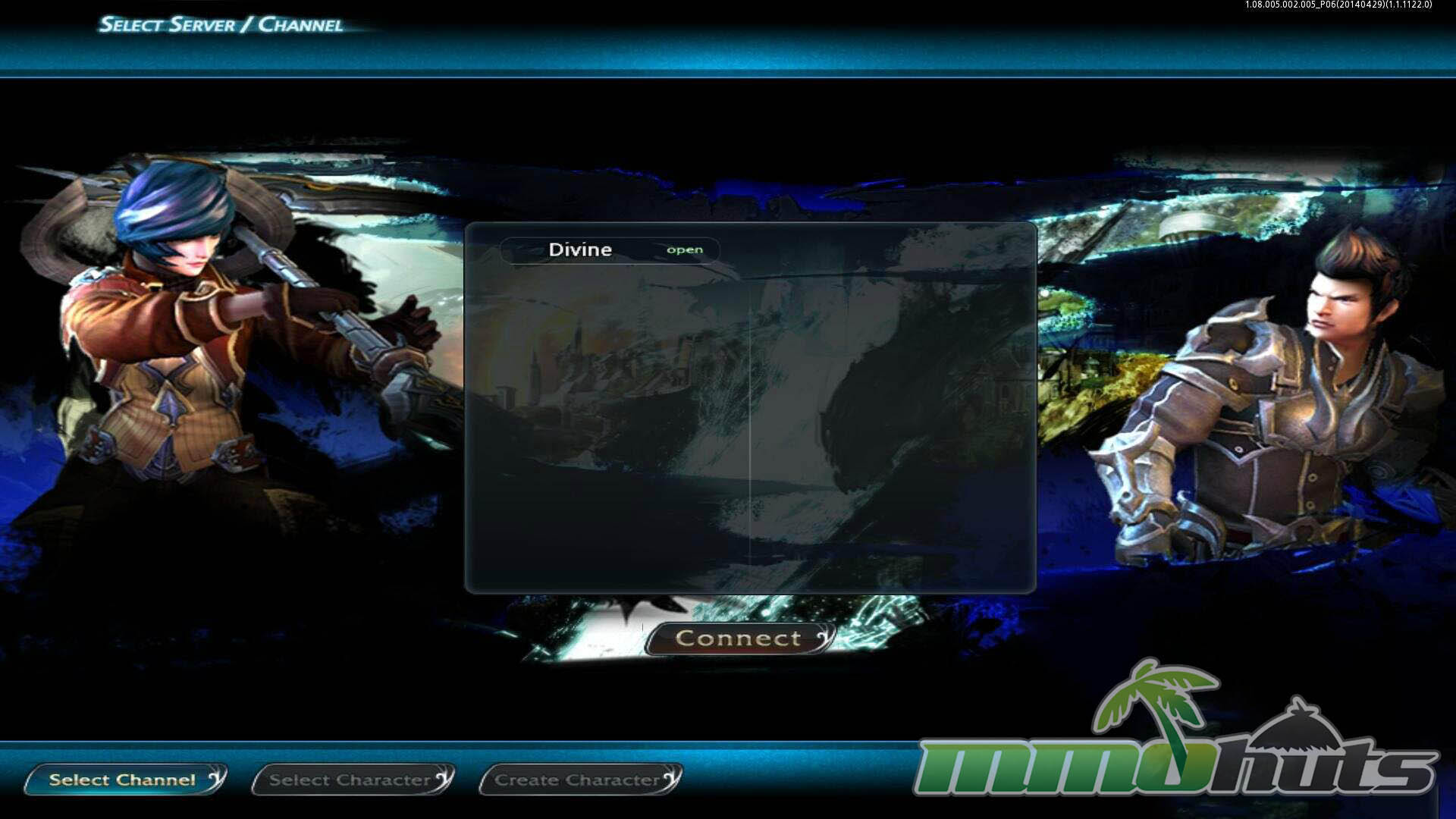1456x819 pixels.
Task: Open the Select Channel step
Action: pyautogui.click(x=121, y=780)
